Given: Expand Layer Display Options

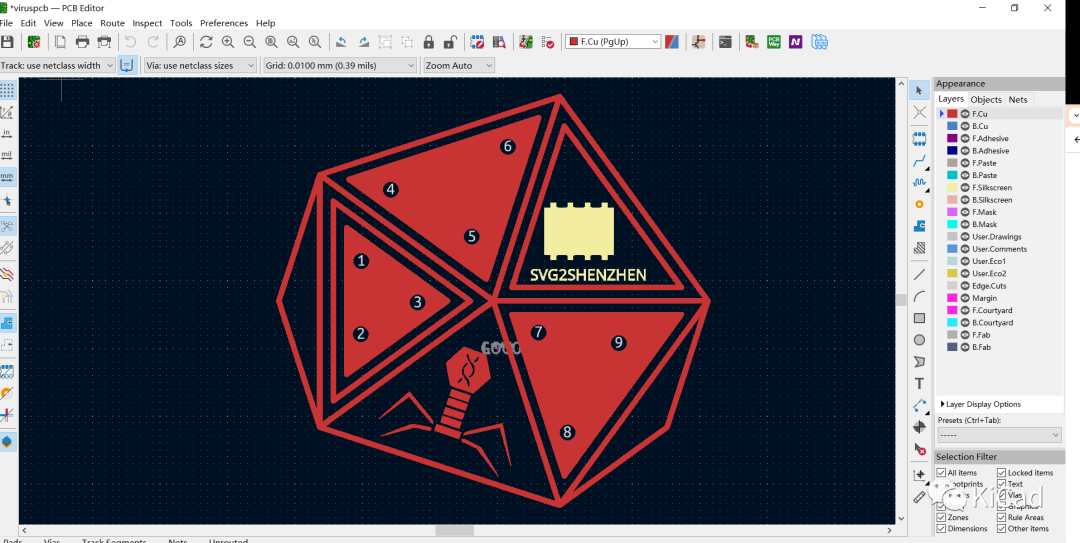Looking at the screenshot, I should click(x=981, y=404).
